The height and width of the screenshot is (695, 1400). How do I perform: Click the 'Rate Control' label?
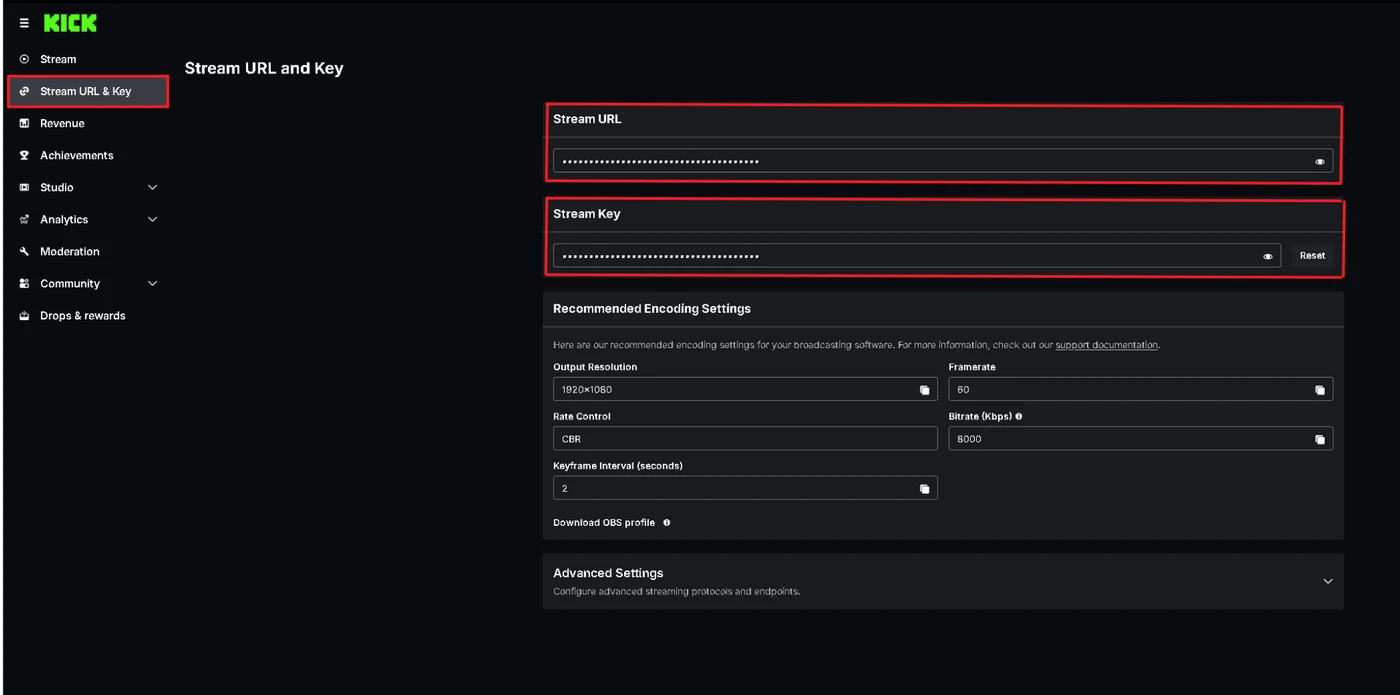coord(582,416)
